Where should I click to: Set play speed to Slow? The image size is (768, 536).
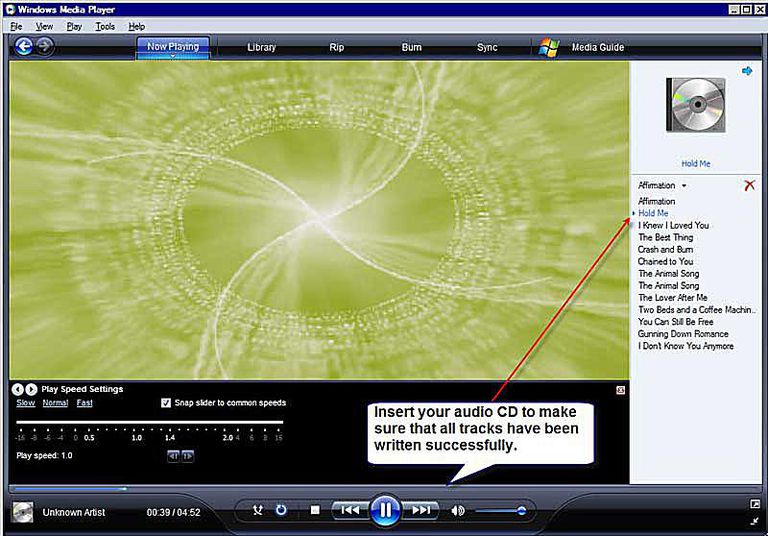coord(26,403)
